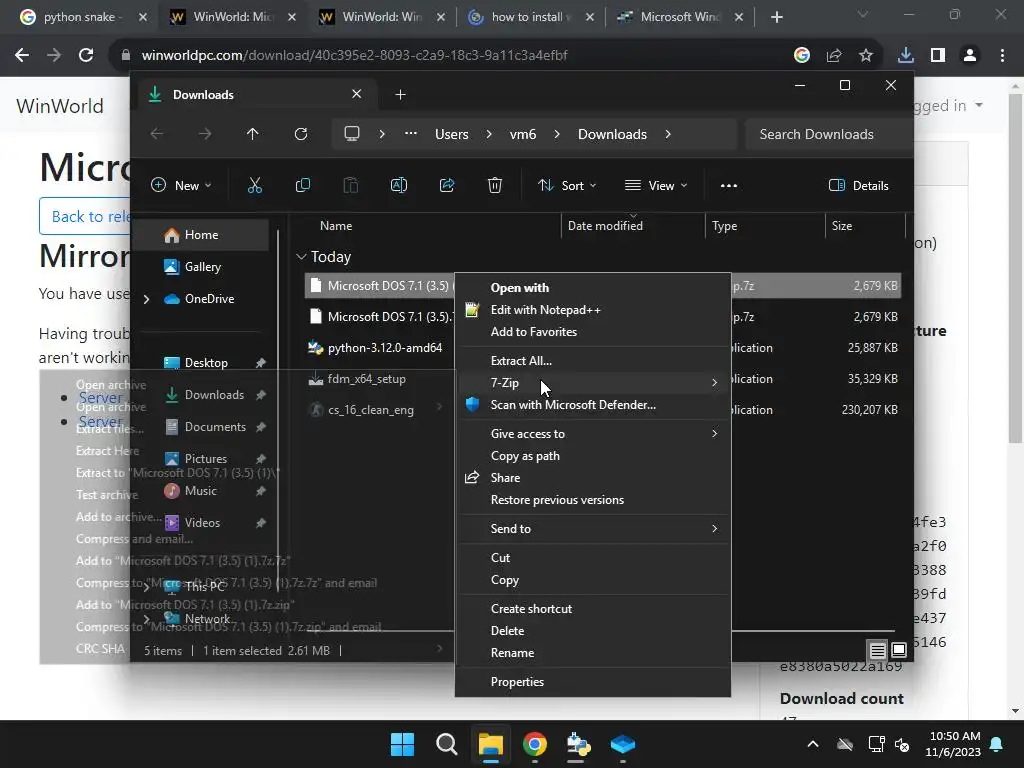Click the Copy icon in Explorer toolbar
The height and width of the screenshot is (768, 1024).
[x=302, y=185]
